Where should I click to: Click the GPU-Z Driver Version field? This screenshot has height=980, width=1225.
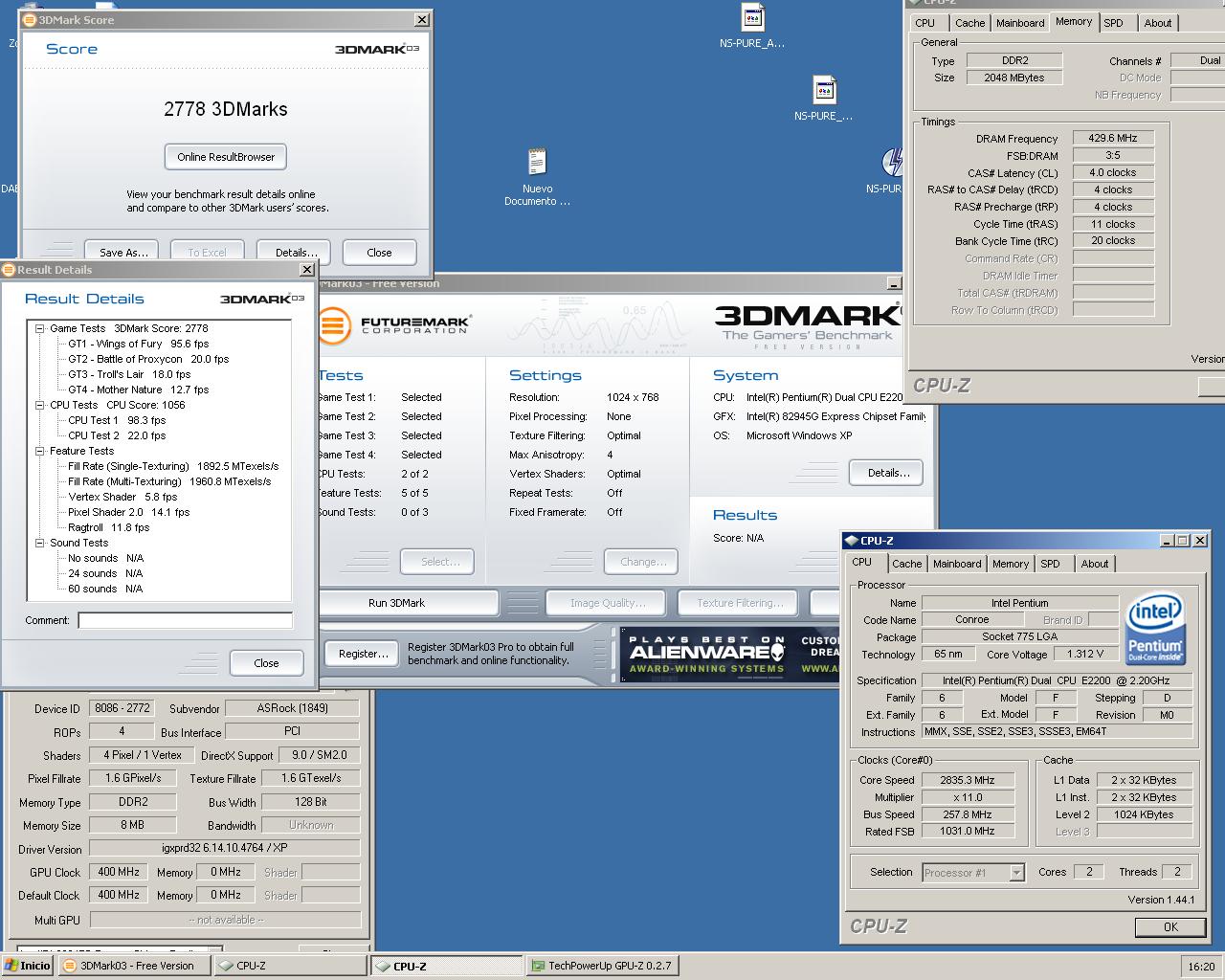pos(225,848)
